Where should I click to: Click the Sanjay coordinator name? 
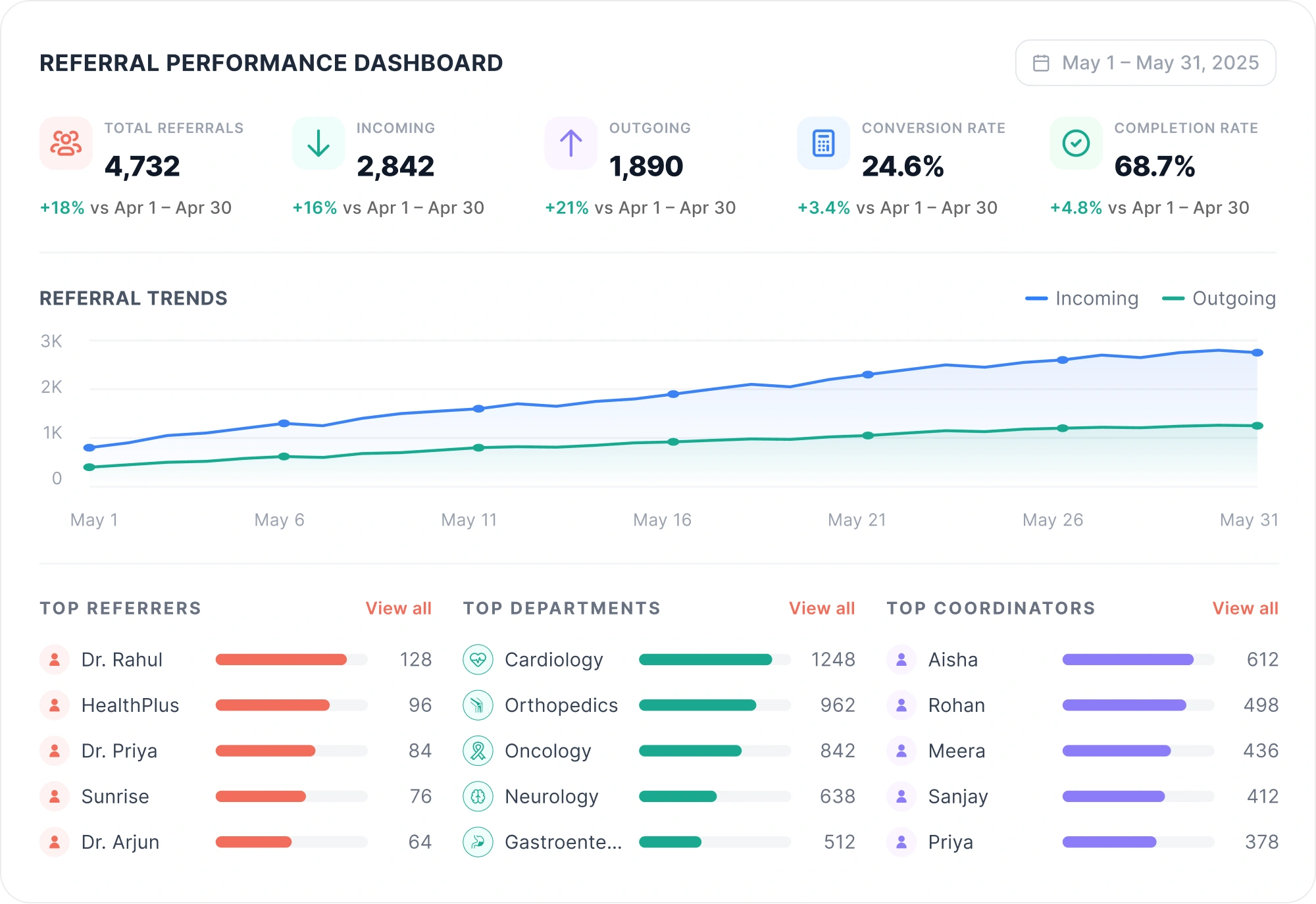(958, 797)
